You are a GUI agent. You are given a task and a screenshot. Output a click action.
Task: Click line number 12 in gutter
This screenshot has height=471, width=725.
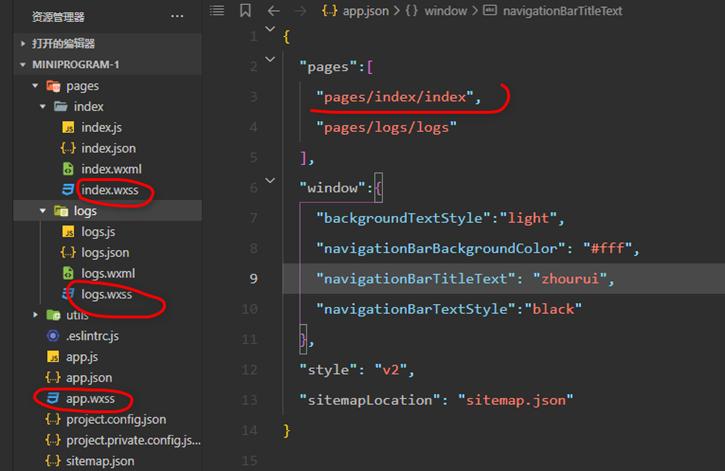coord(249,370)
